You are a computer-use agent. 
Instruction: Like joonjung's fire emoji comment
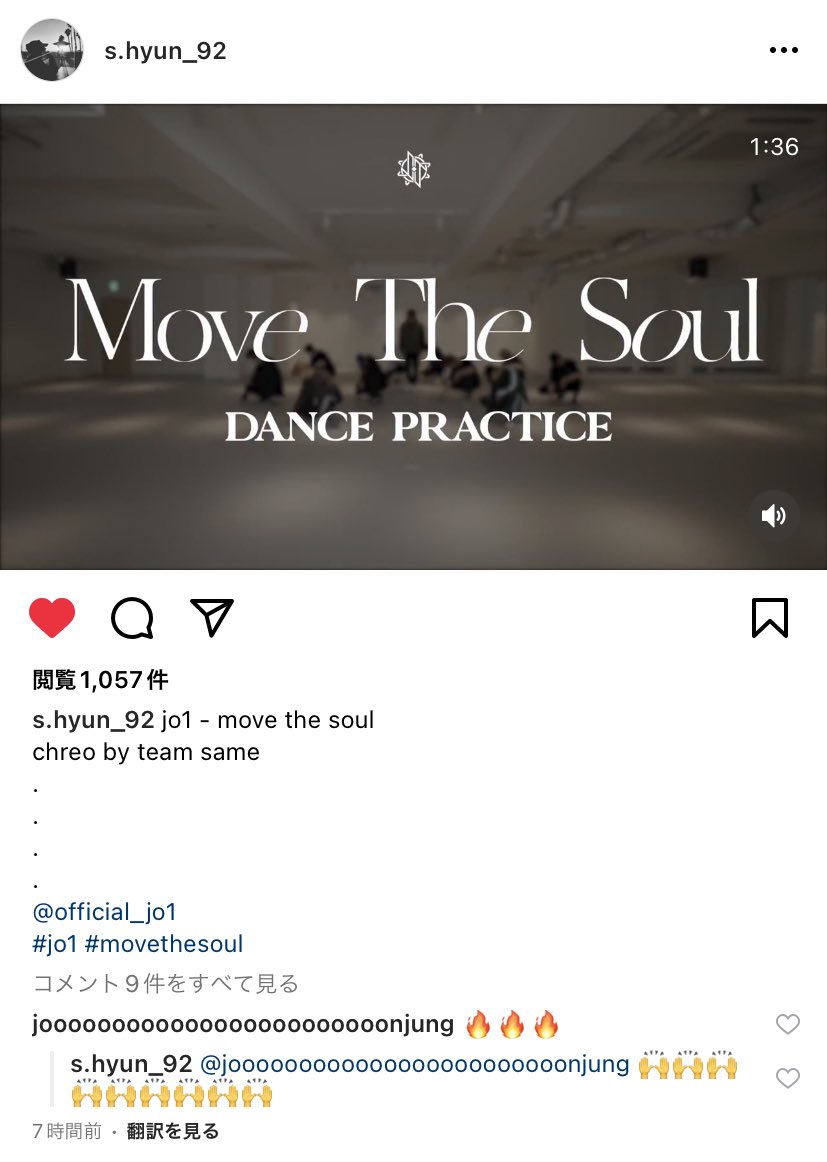(788, 1024)
